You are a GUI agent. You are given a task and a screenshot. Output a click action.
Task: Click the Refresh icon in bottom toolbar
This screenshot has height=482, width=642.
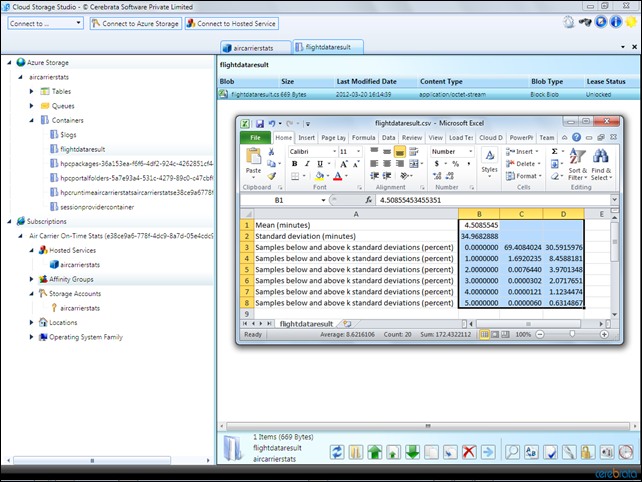pos(337,452)
